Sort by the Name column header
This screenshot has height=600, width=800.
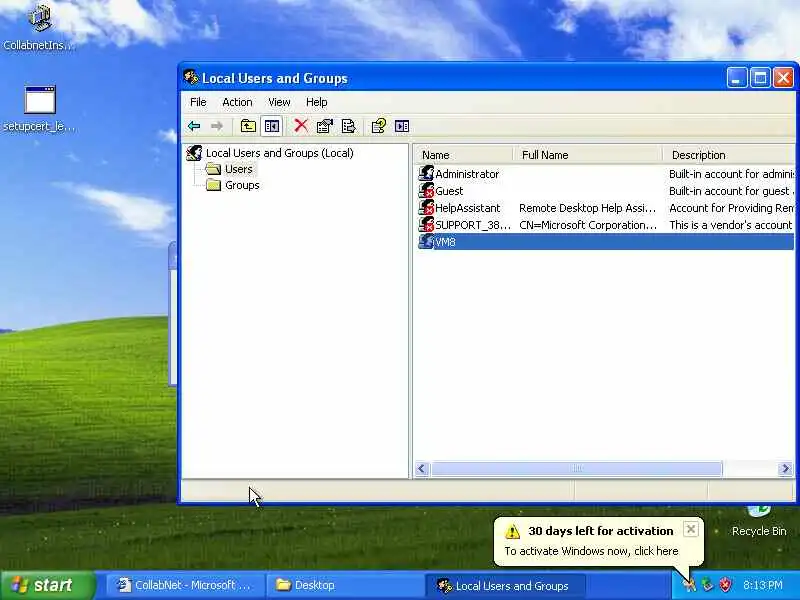click(x=463, y=155)
